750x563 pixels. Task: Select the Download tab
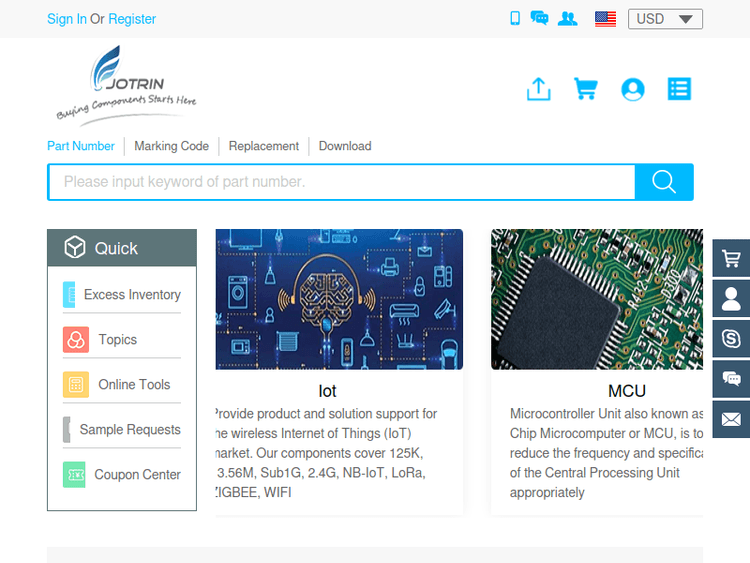(345, 146)
